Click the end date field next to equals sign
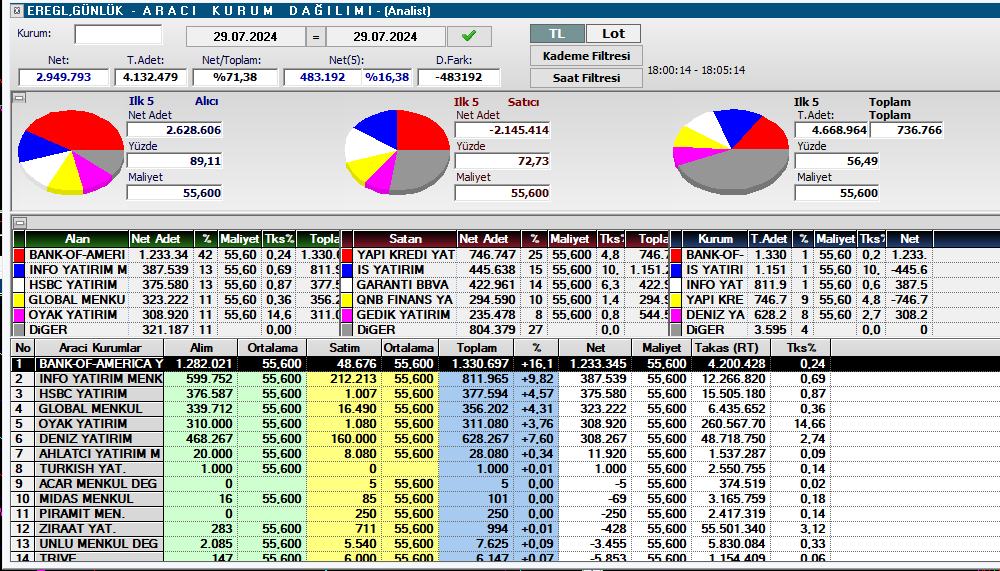The image size is (1000, 571). pyautogui.click(x=386, y=36)
